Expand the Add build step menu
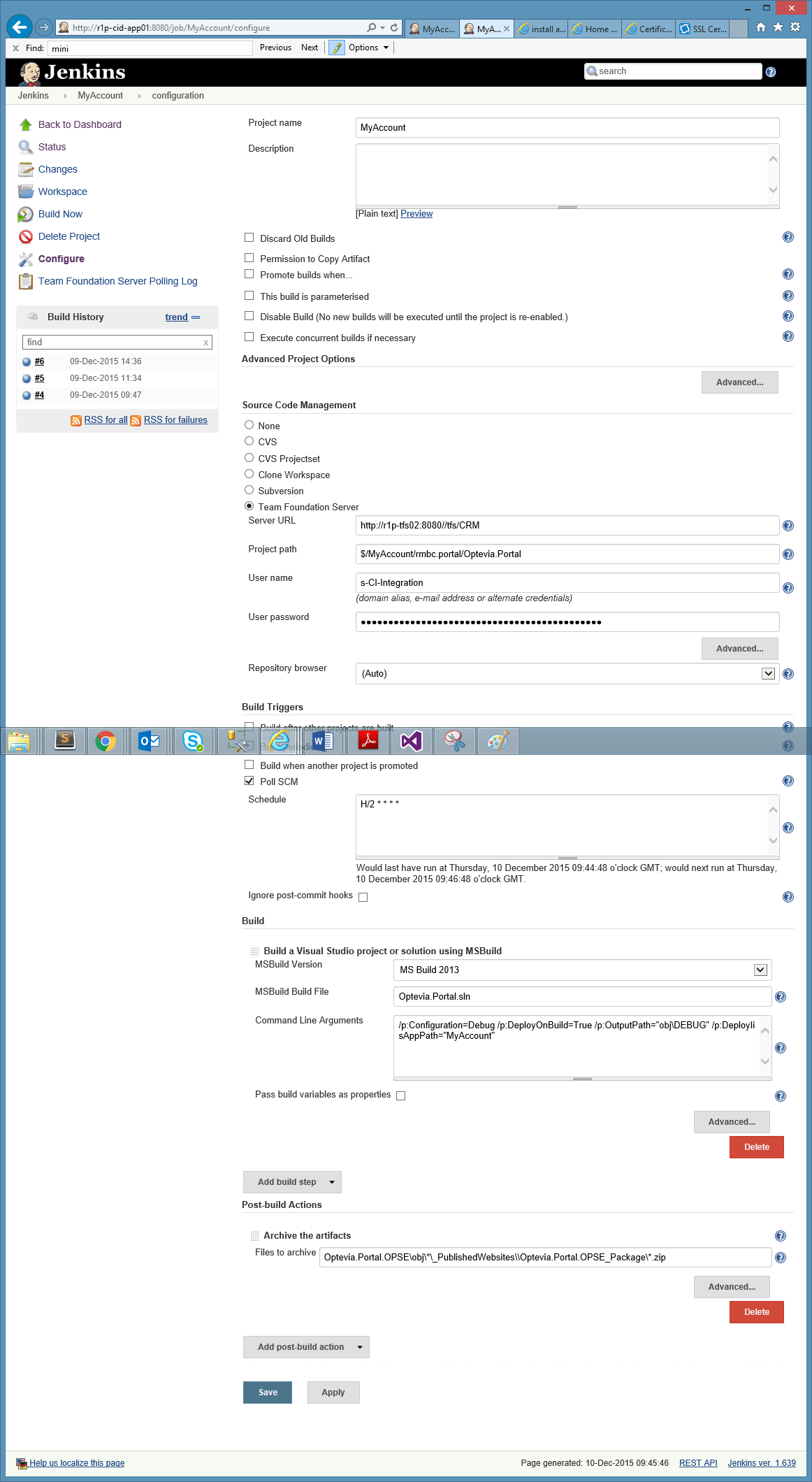812x1482 pixels. pyautogui.click(x=292, y=1182)
